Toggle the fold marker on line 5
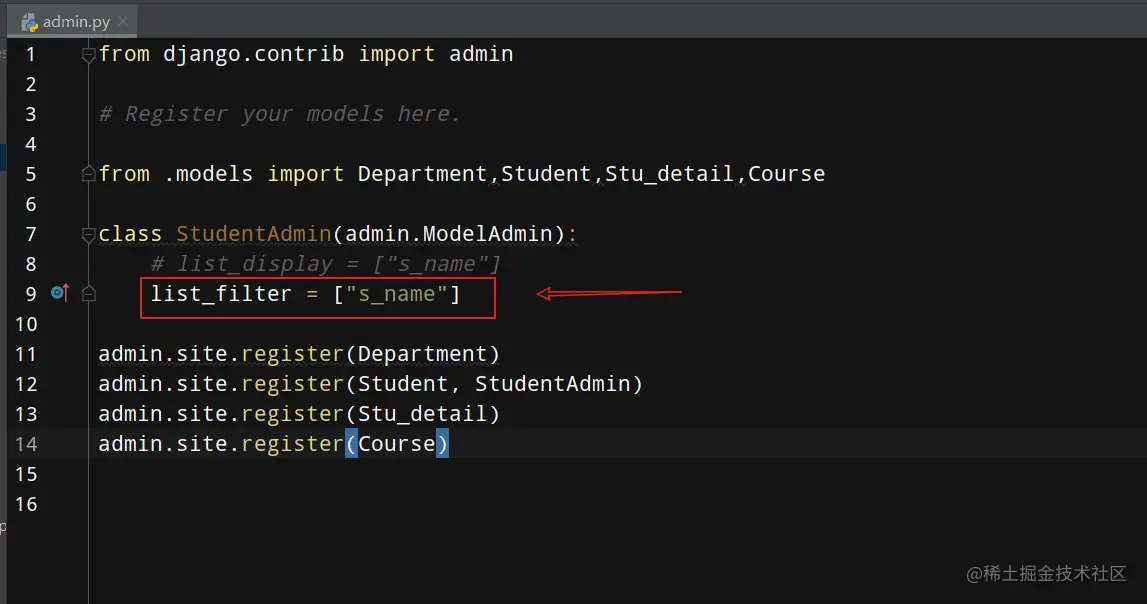Image resolution: width=1147 pixels, height=604 pixels. [x=89, y=174]
